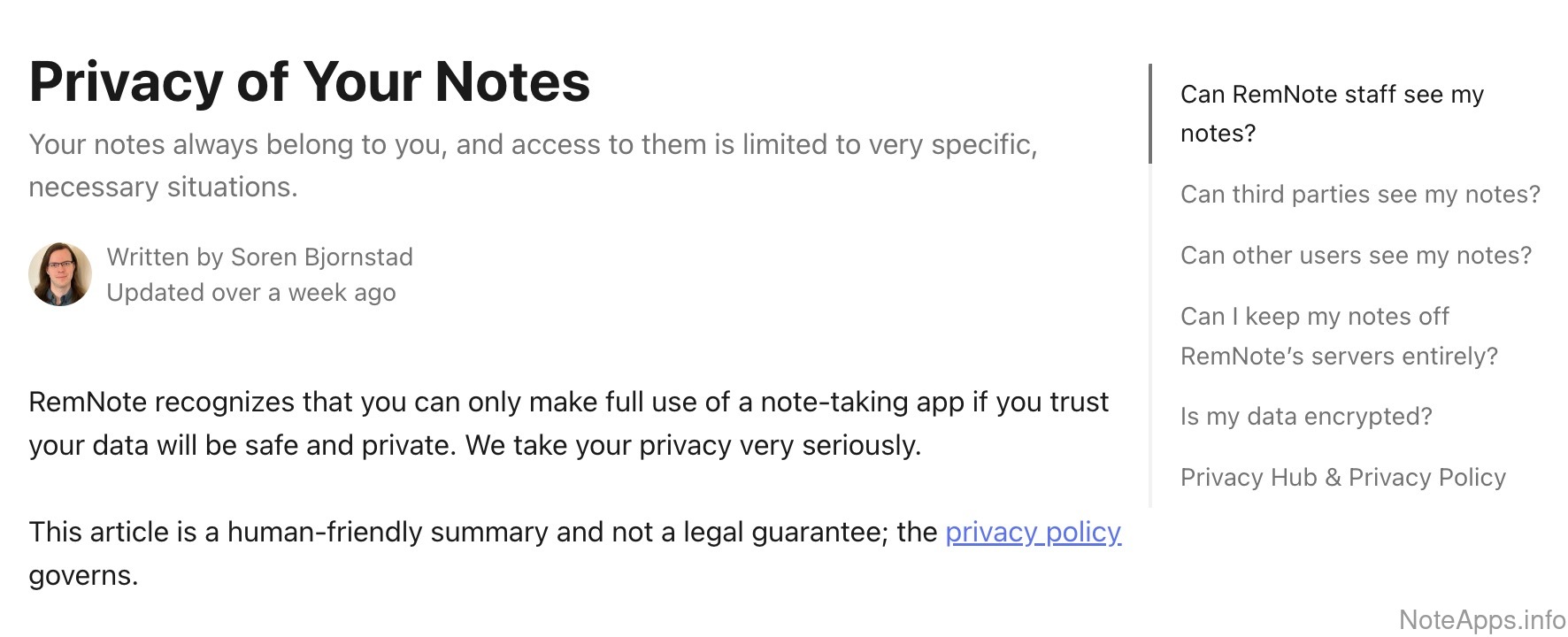Click the word "governs."
This screenshot has height=637, width=1568.
pyautogui.click(x=83, y=576)
